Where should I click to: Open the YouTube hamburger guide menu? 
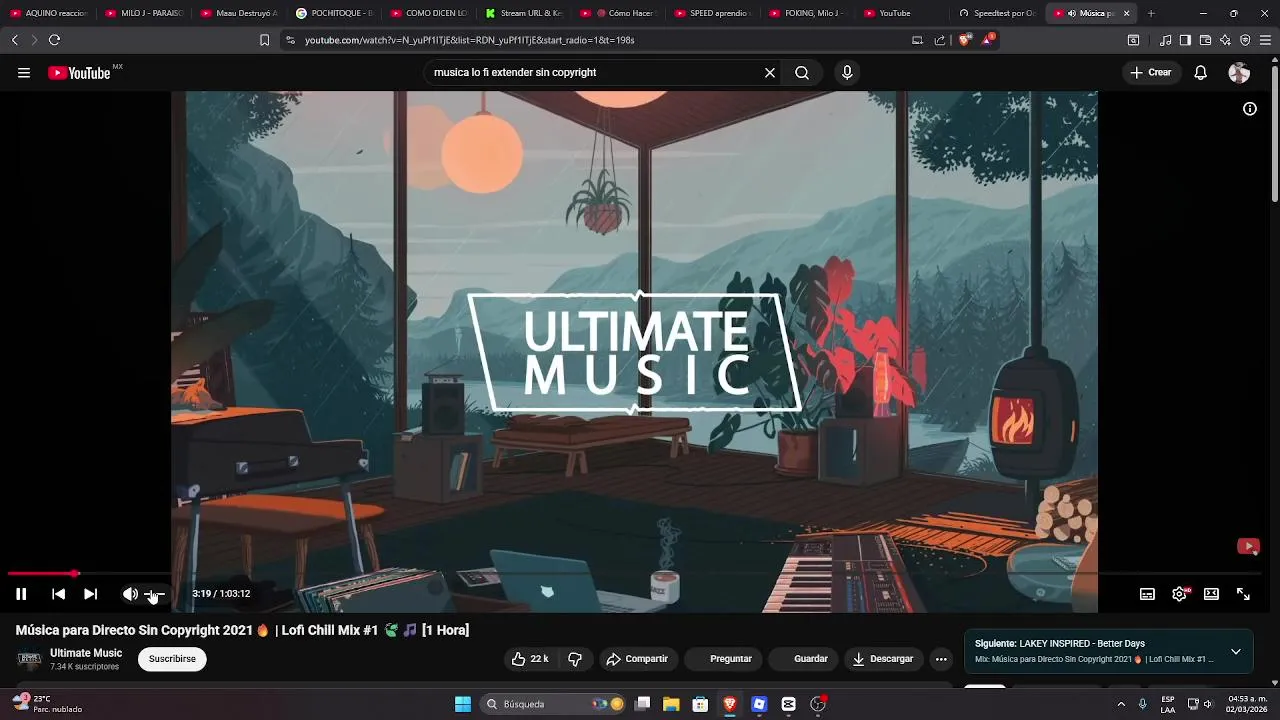tap(24, 73)
